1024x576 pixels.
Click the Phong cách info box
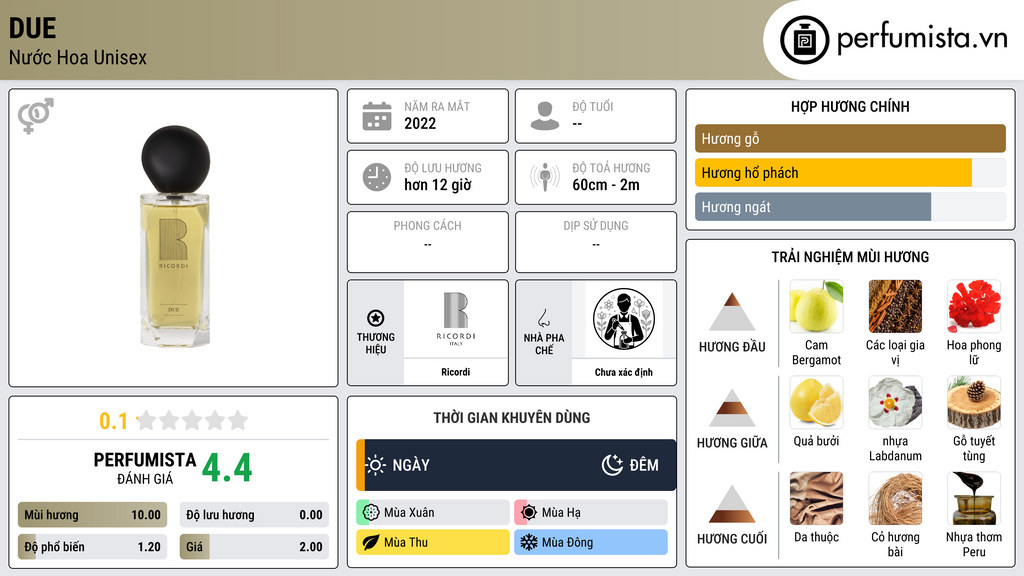pos(428,242)
